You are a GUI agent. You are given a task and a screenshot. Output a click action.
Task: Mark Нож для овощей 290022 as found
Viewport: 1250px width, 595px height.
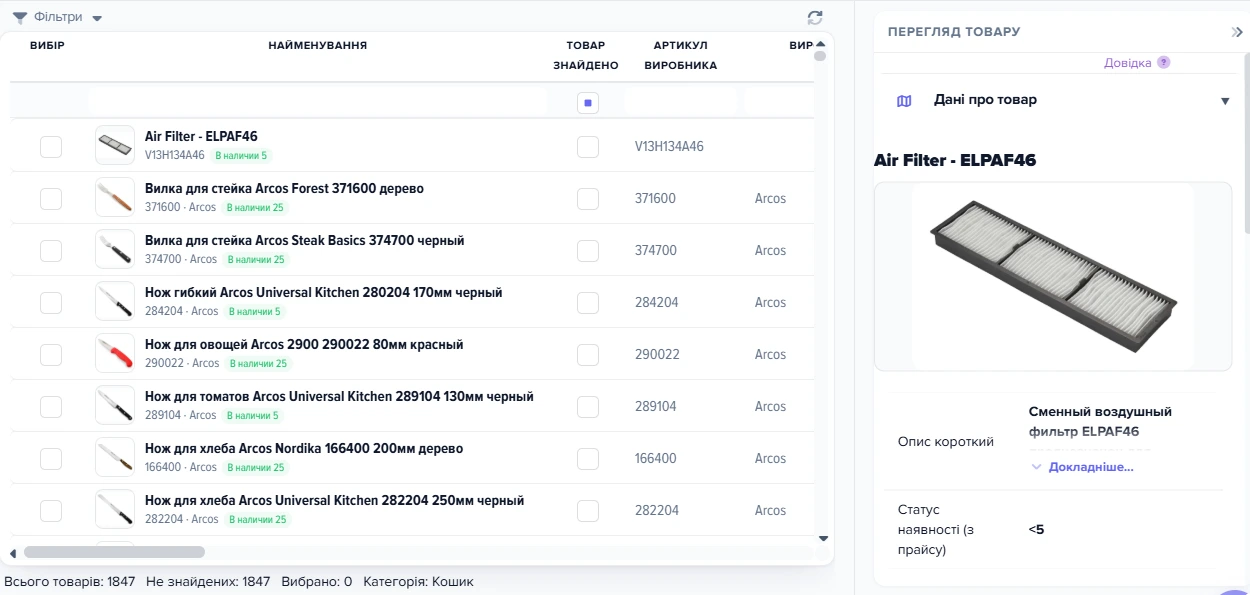tap(588, 355)
